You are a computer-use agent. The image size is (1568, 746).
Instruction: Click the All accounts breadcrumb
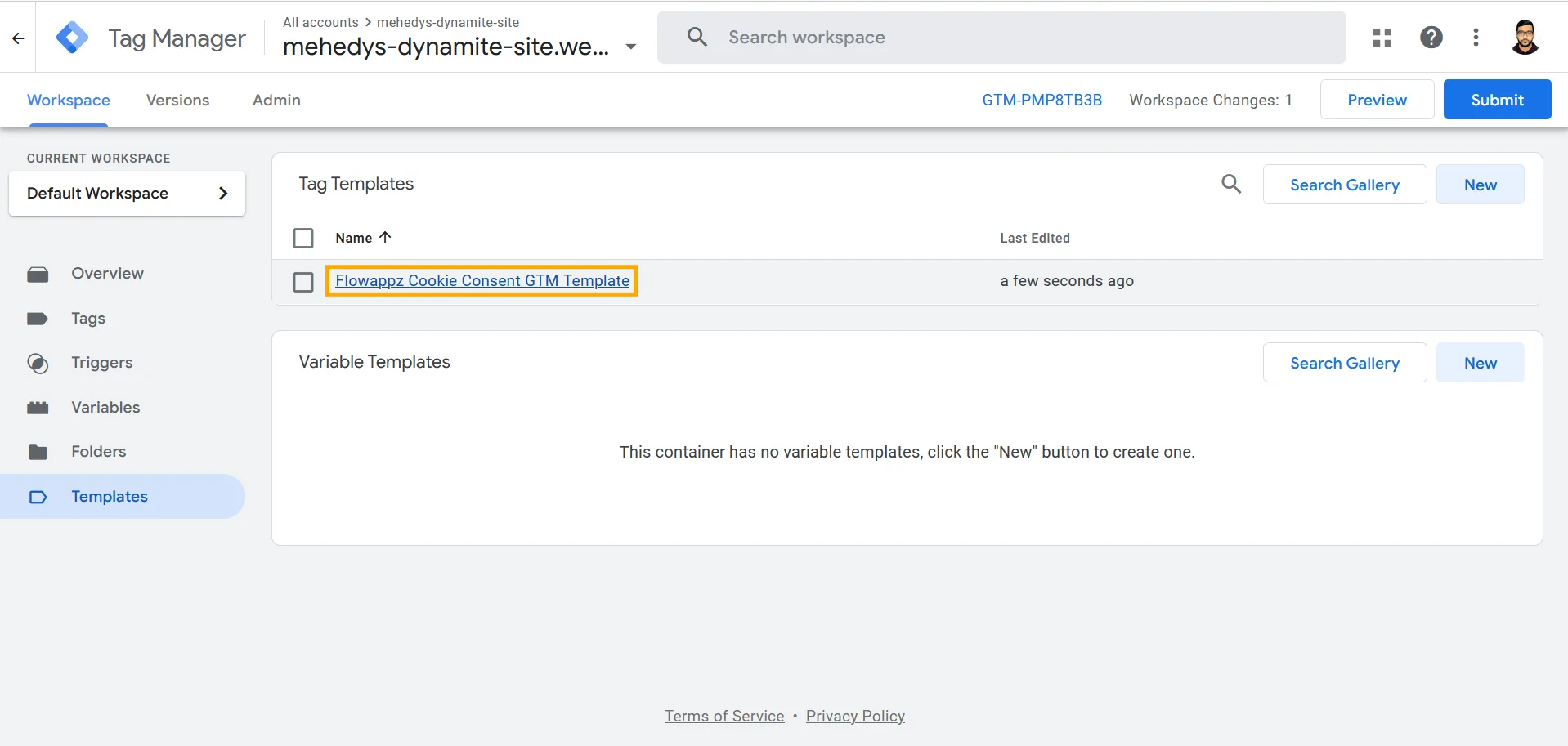point(320,22)
